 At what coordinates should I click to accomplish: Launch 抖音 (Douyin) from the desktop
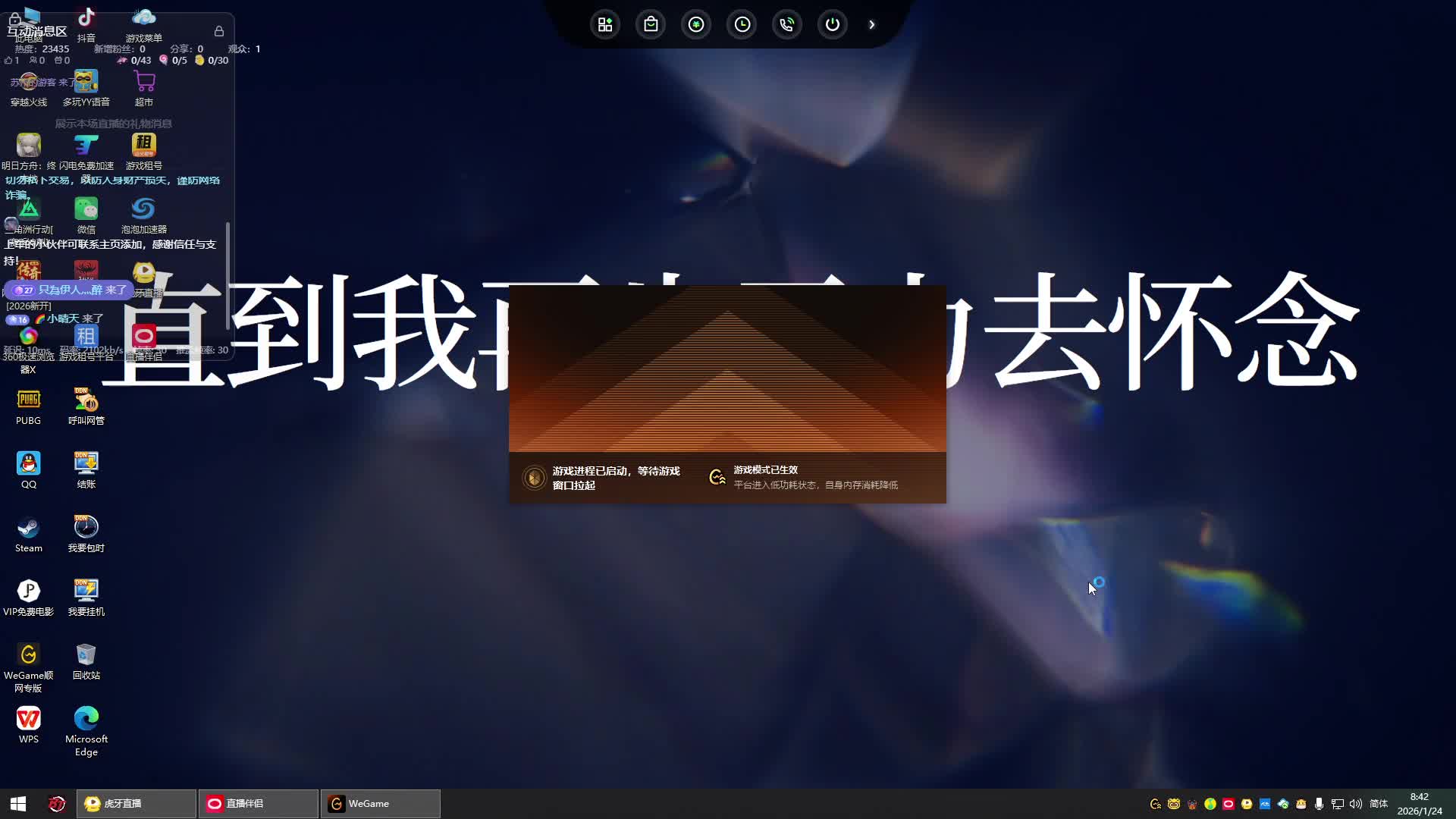click(x=86, y=17)
